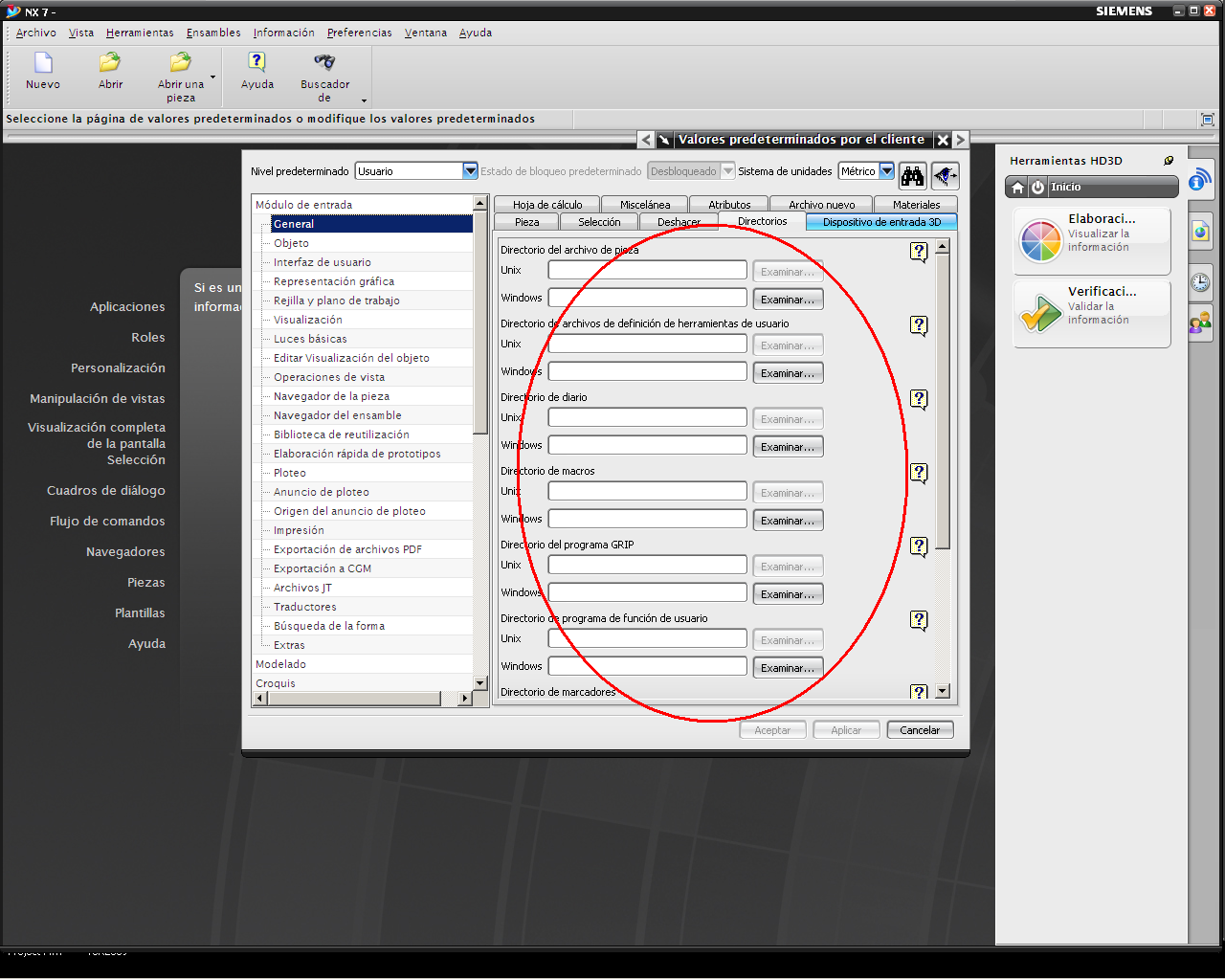Switch to the Hoja de cálculo tab
The image size is (1225, 980).
546,205
